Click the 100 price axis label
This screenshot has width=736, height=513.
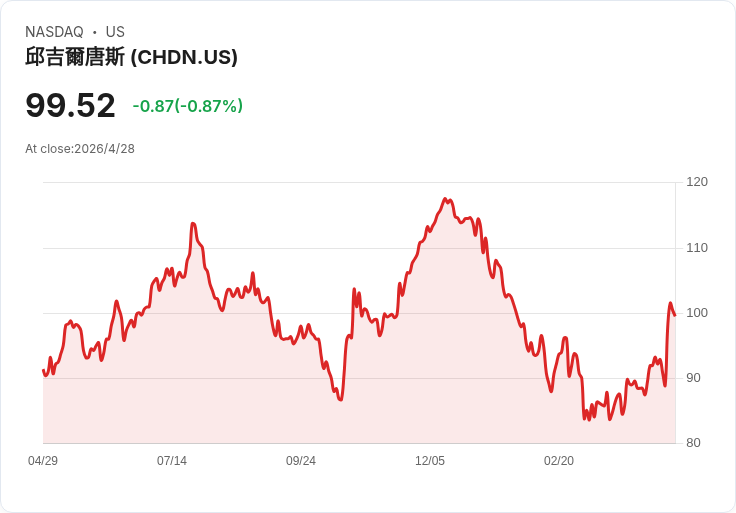click(697, 313)
